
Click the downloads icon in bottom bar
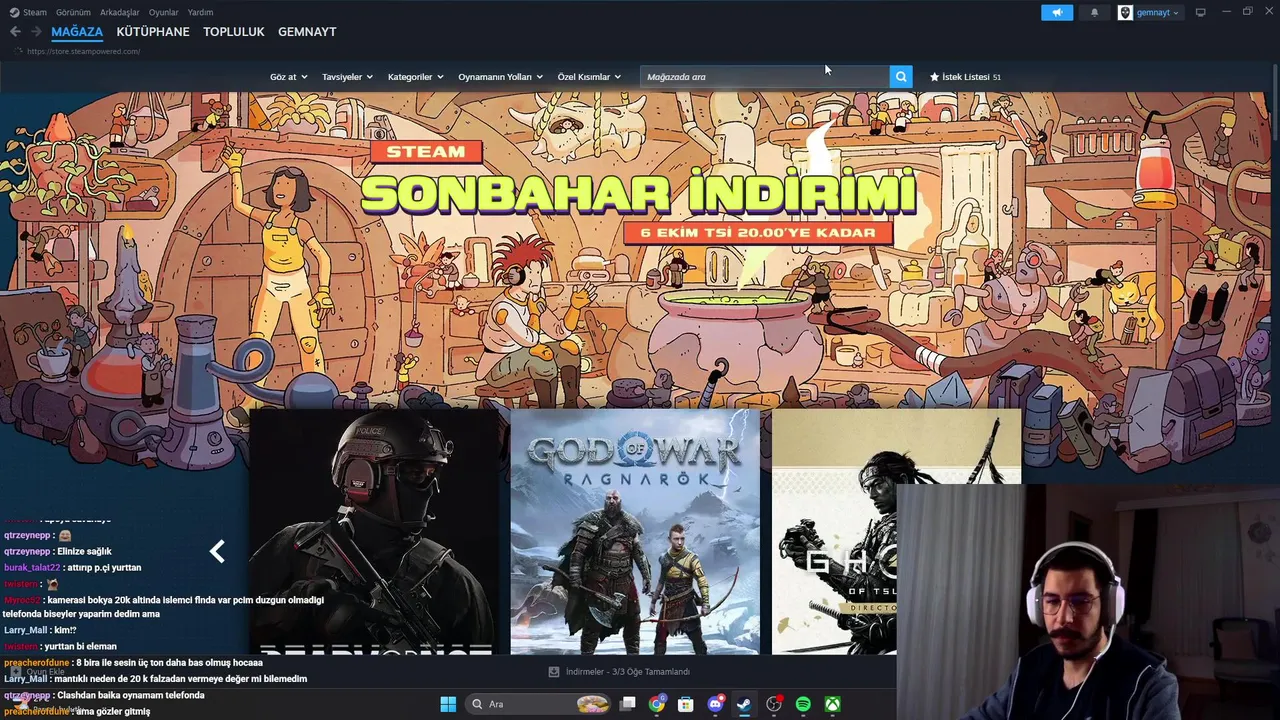pos(554,672)
